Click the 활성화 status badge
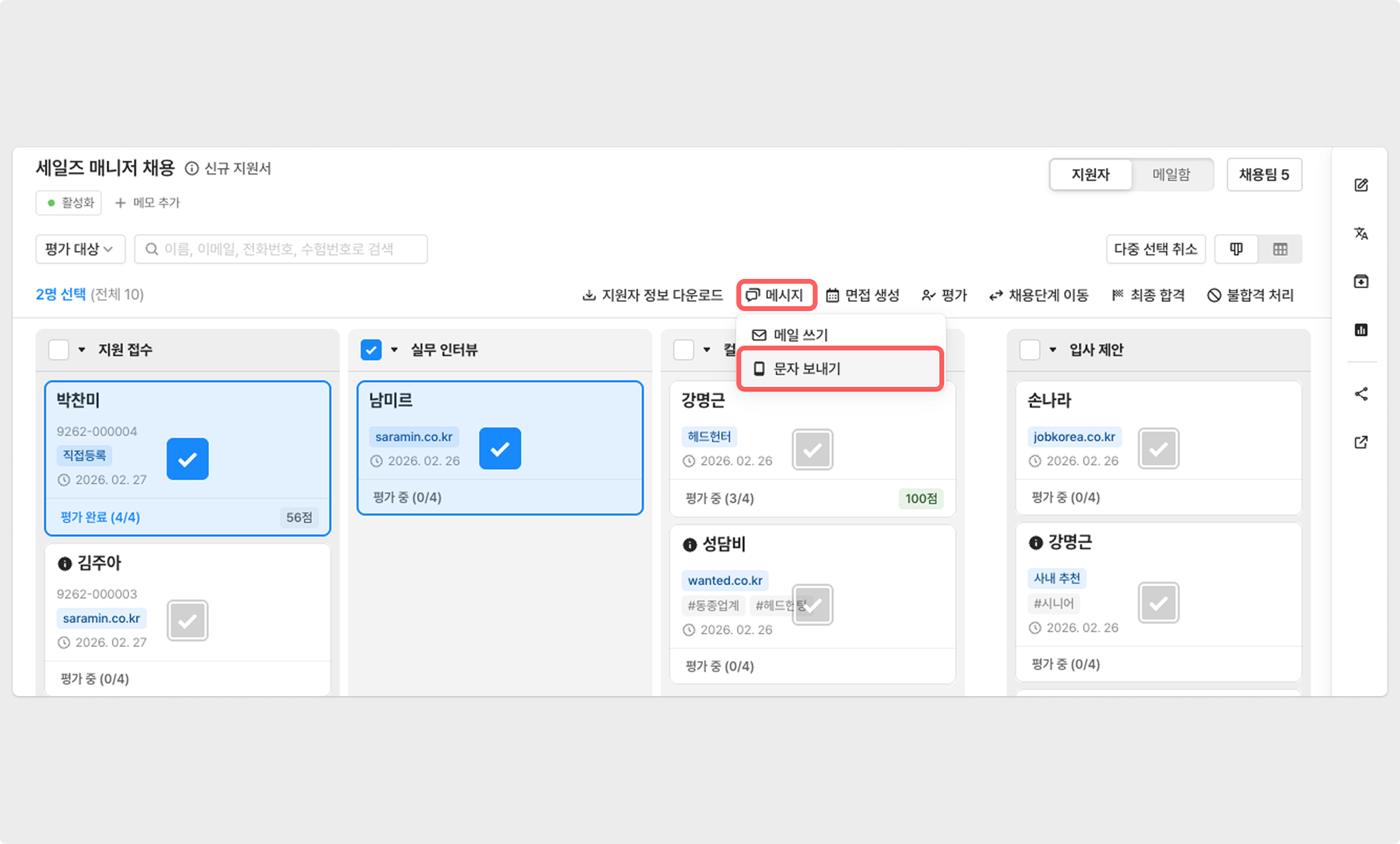The width and height of the screenshot is (1400, 844). point(68,203)
